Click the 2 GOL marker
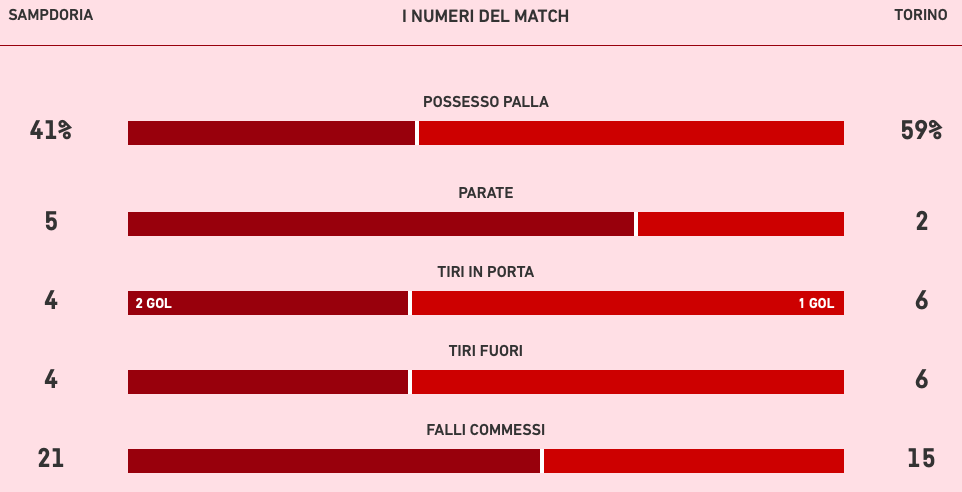962x492 pixels. [154, 303]
